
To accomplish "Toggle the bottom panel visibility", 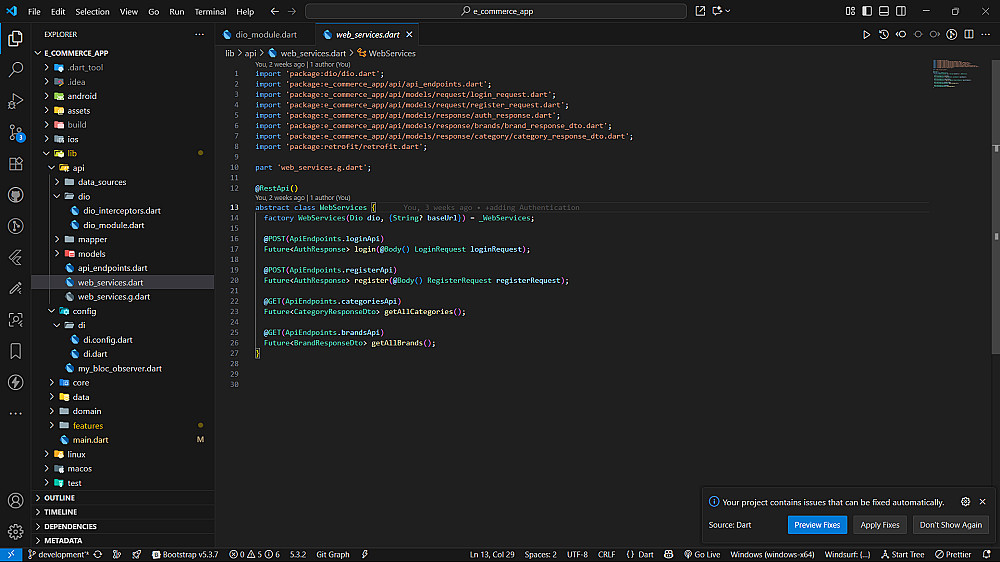I will (882, 11).
